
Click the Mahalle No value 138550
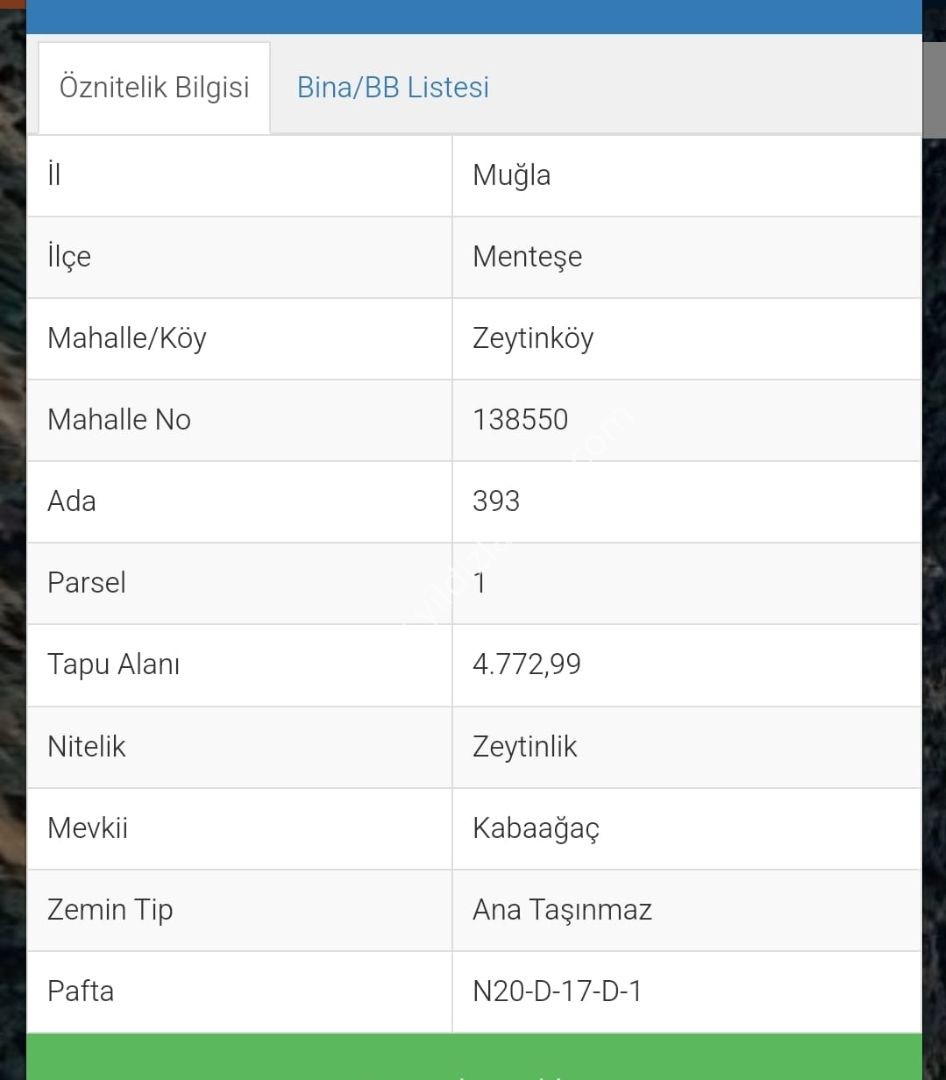pos(520,419)
